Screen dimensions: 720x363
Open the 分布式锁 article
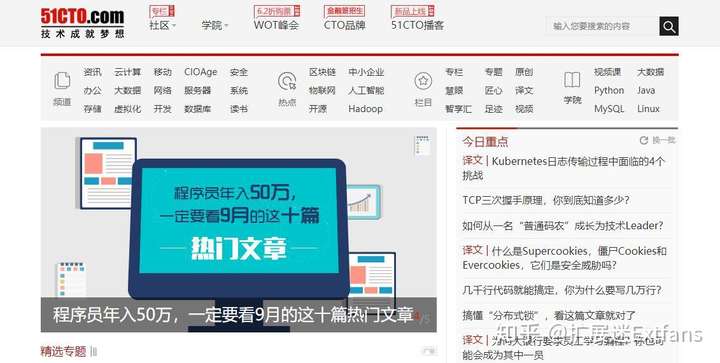pyautogui.click(x=549, y=316)
